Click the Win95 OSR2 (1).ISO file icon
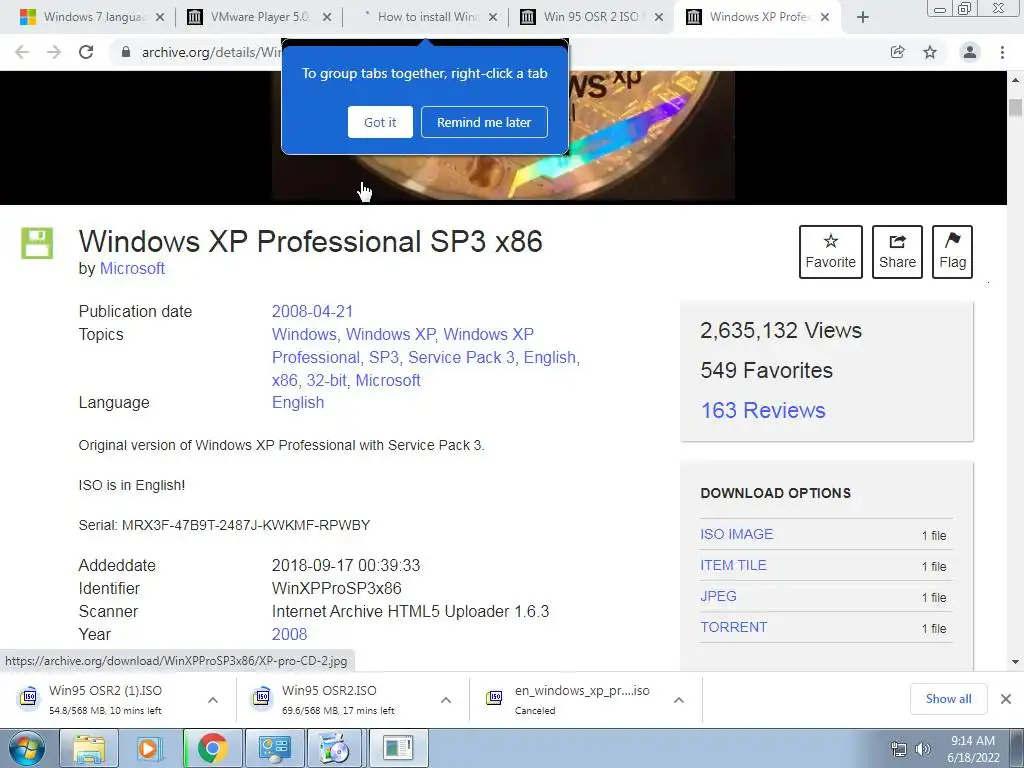1024x768 pixels. pos(29,698)
